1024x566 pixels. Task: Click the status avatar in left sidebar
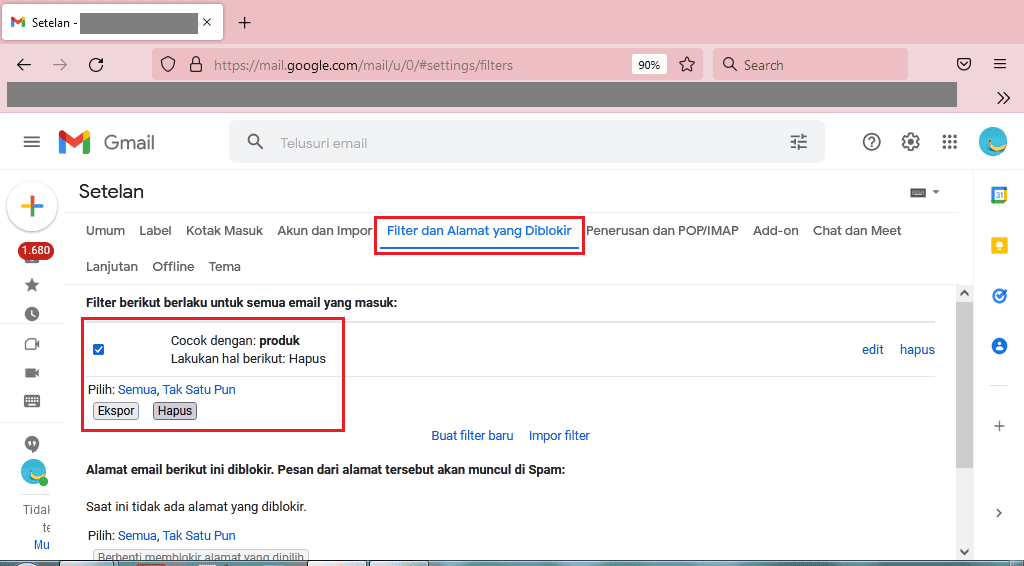(x=33, y=472)
